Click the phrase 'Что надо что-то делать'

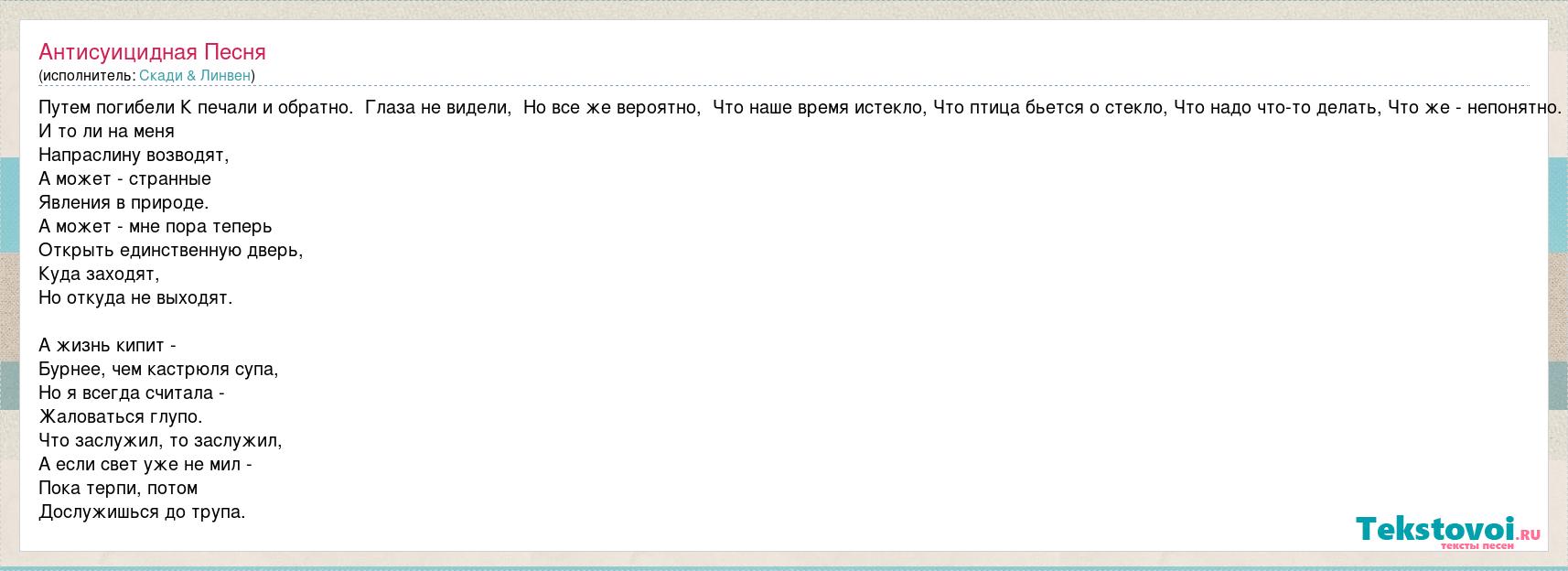coord(1277,107)
